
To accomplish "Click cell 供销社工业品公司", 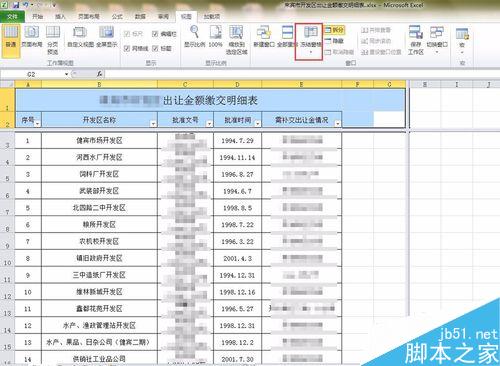I will pyautogui.click(x=99, y=358).
